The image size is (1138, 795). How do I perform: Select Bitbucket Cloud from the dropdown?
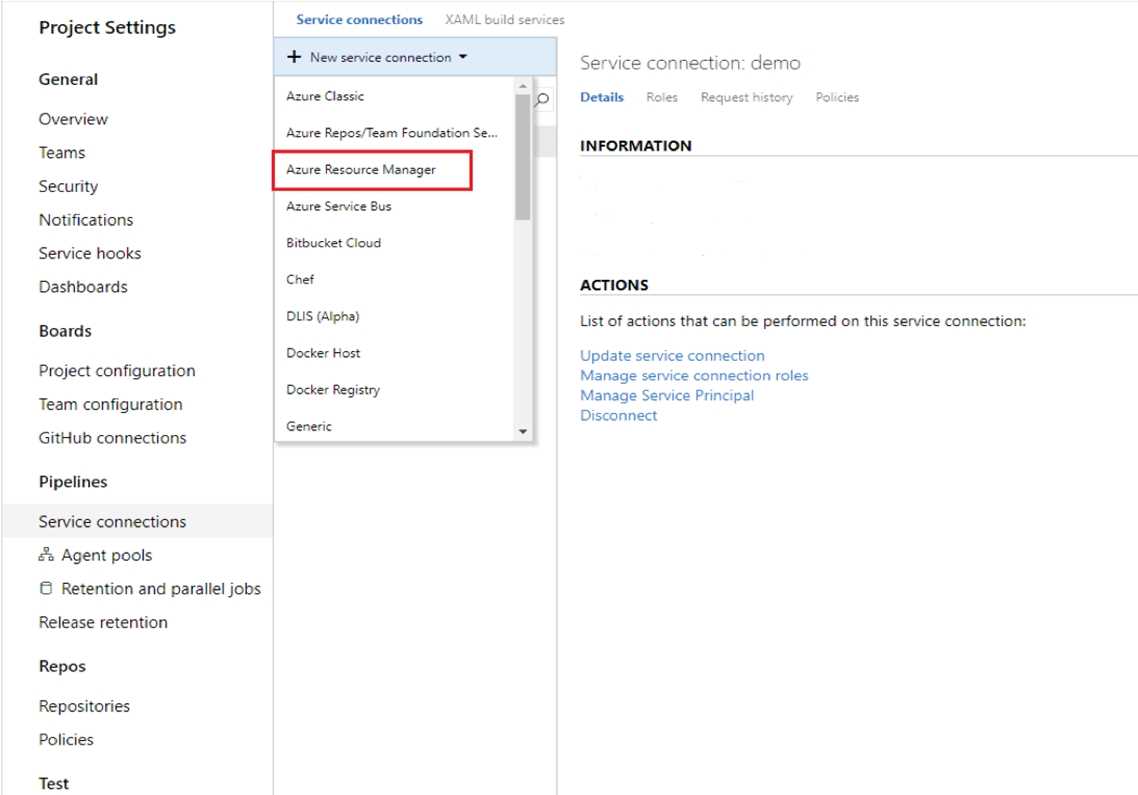[x=333, y=243]
